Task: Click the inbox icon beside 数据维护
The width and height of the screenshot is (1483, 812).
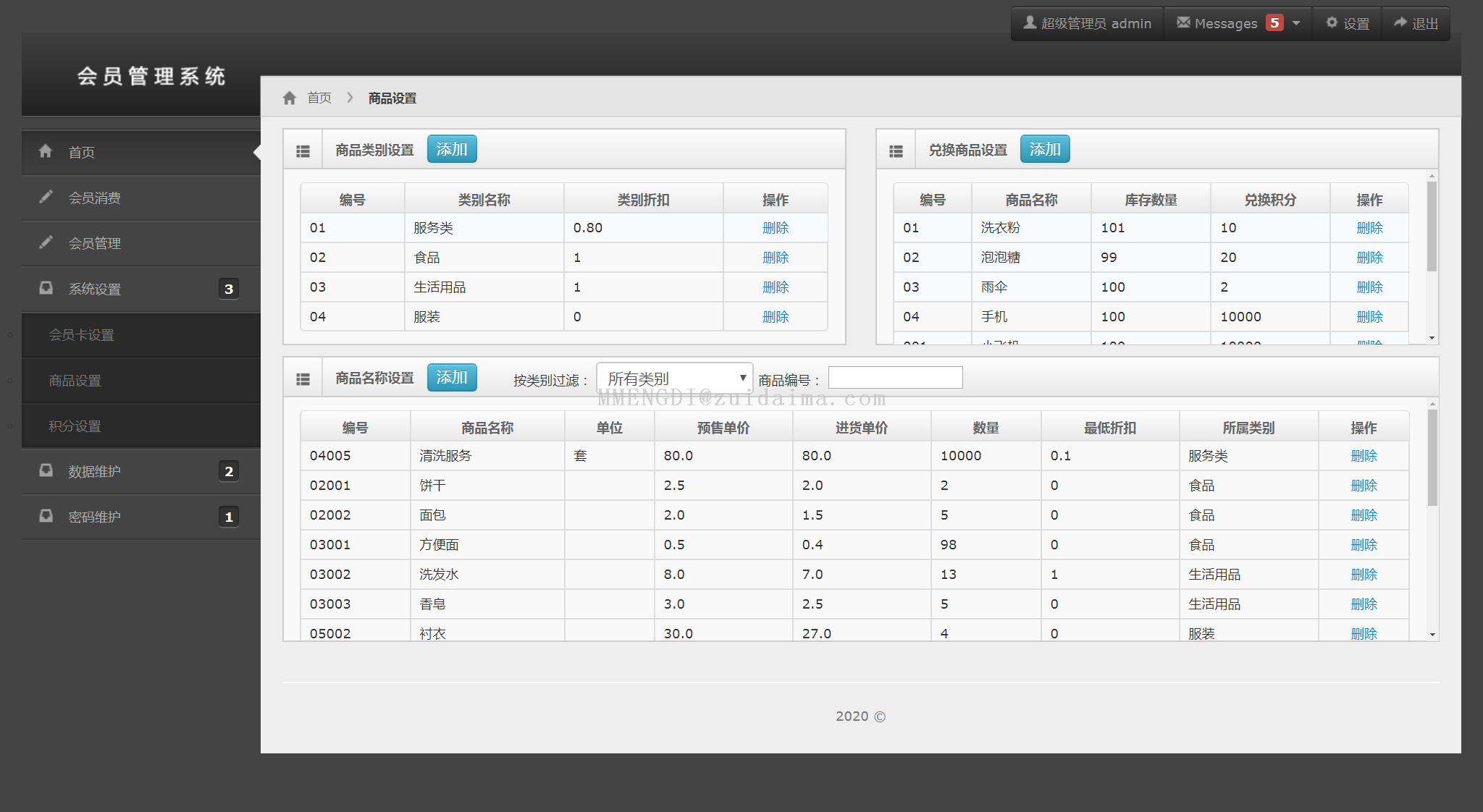Action: [46, 470]
